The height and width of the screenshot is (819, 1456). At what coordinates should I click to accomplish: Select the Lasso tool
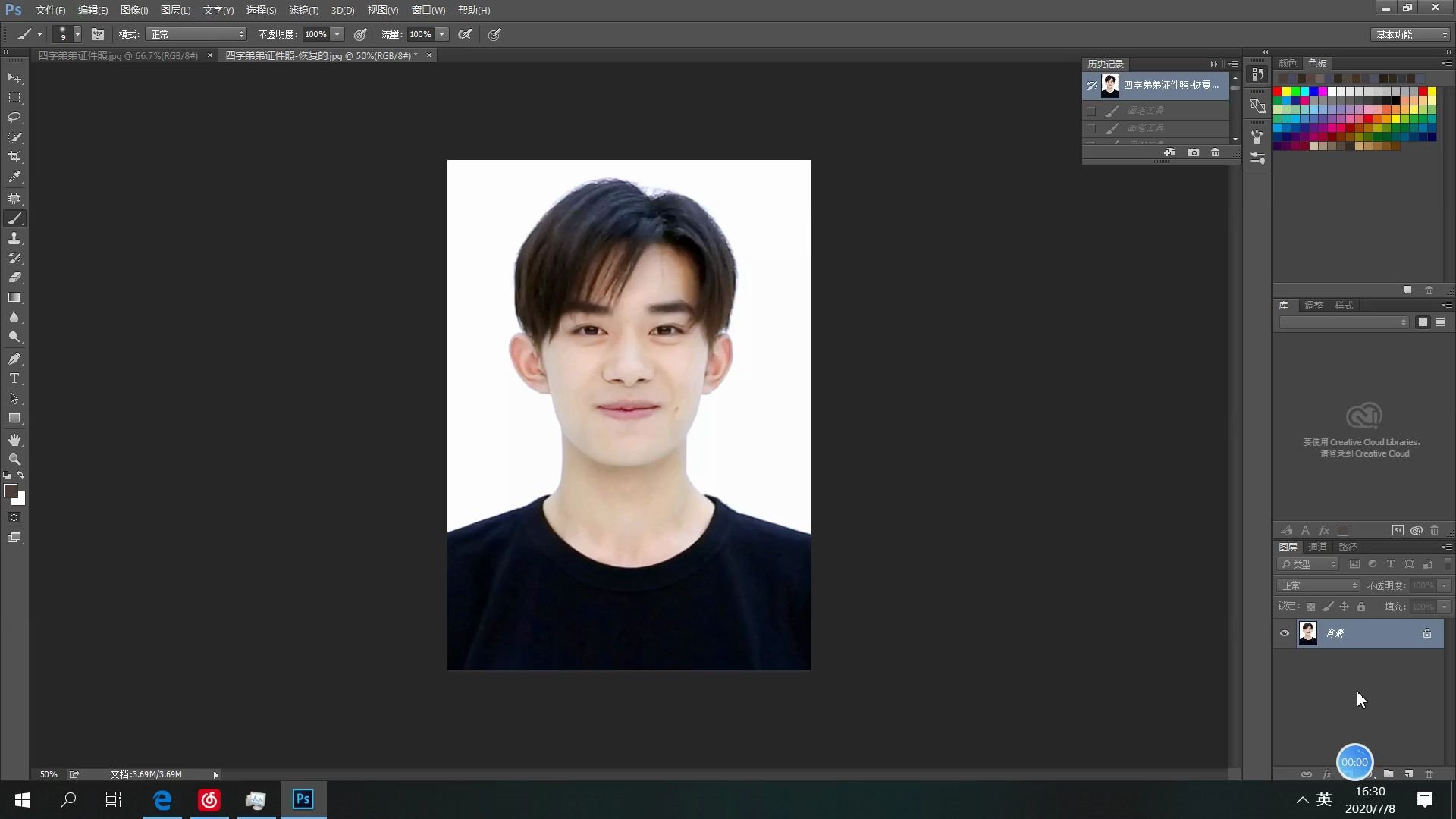pos(14,118)
